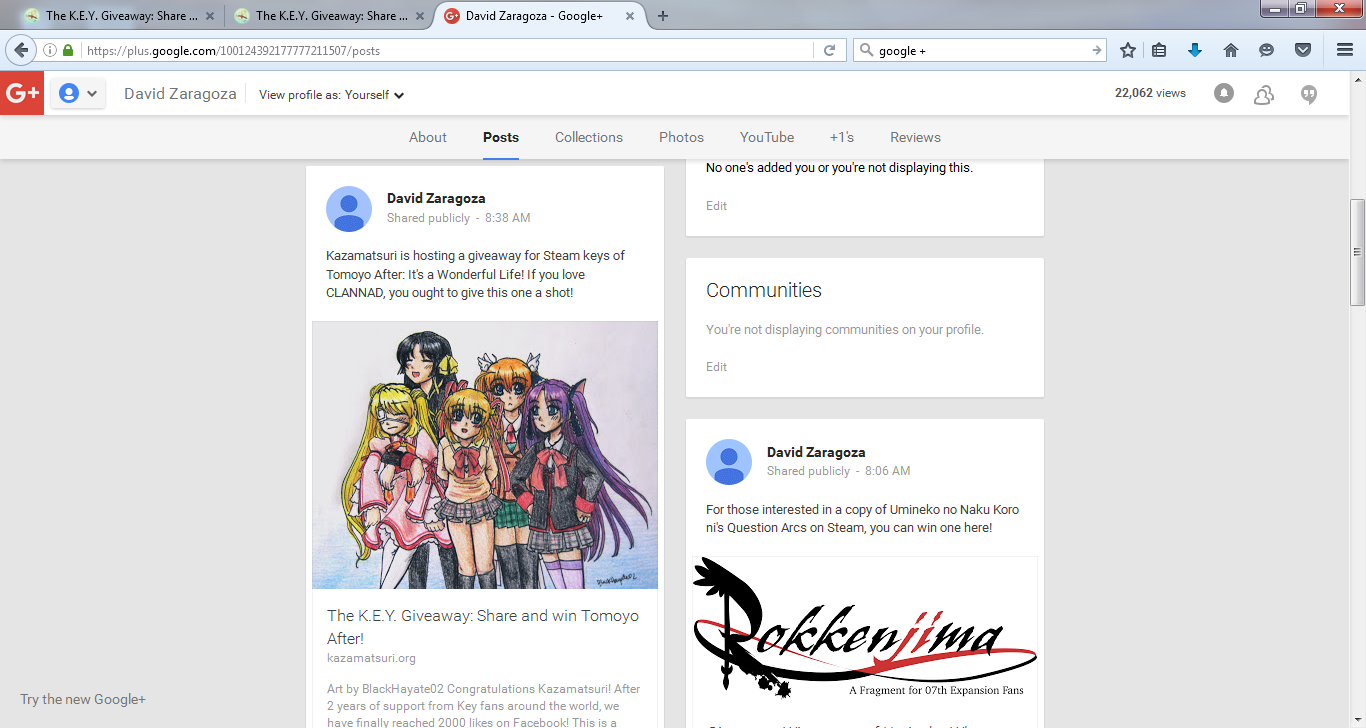Open the Hangouts quote icon
Viewport: 1366px width, 728px height.
[1308, 94]
